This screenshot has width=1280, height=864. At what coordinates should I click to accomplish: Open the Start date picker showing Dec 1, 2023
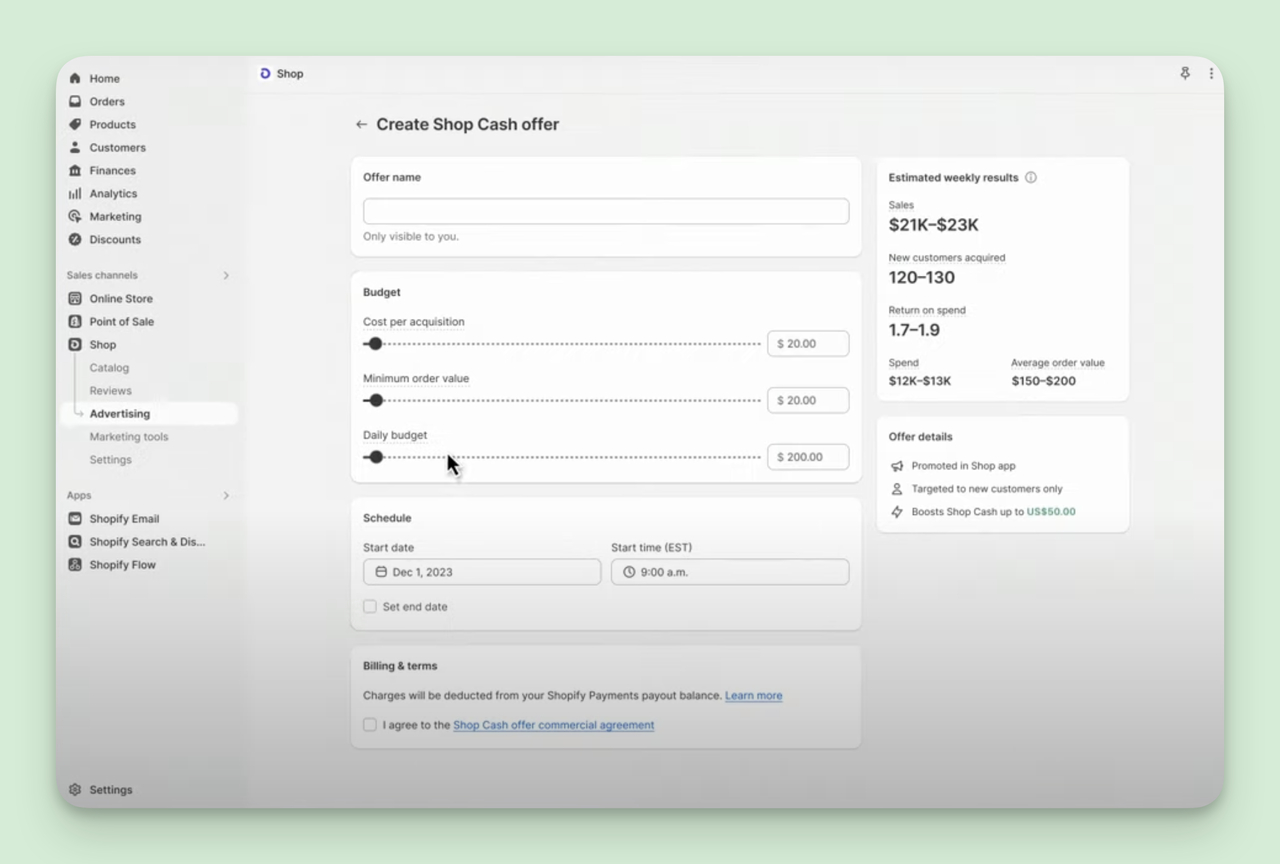coord(482,572)
